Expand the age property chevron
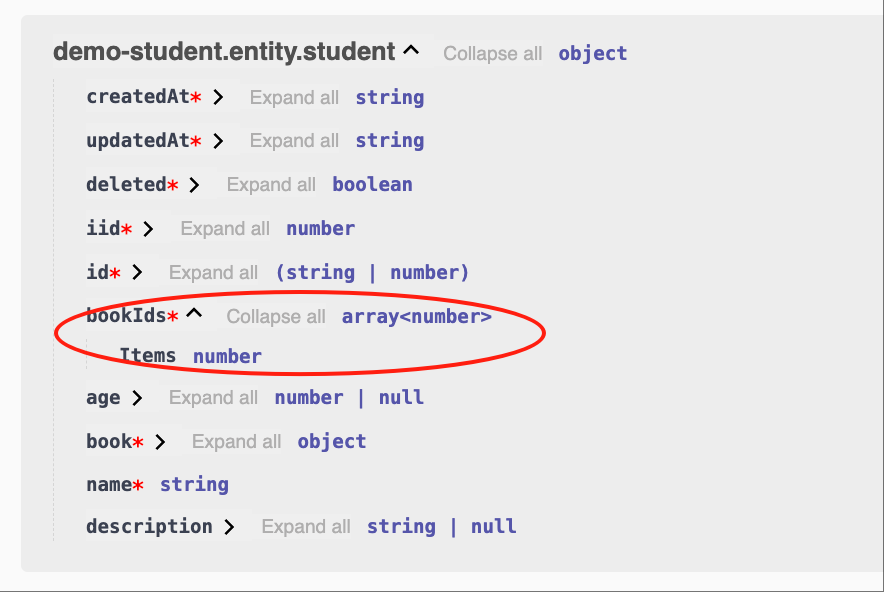Image resolution: width=884 pixels, height=592 pixels. tap(137, 398)
